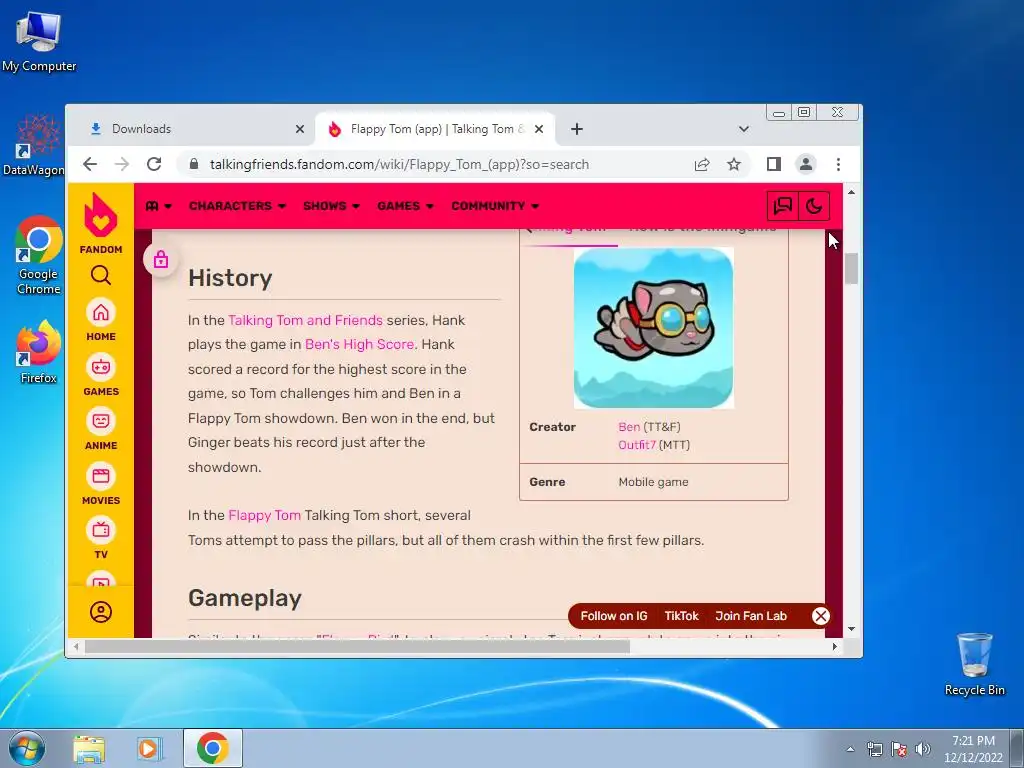This screenshot has width=1024, height=768.
Task: Click scroll up arrow of page
Action: tap(851, 192)
